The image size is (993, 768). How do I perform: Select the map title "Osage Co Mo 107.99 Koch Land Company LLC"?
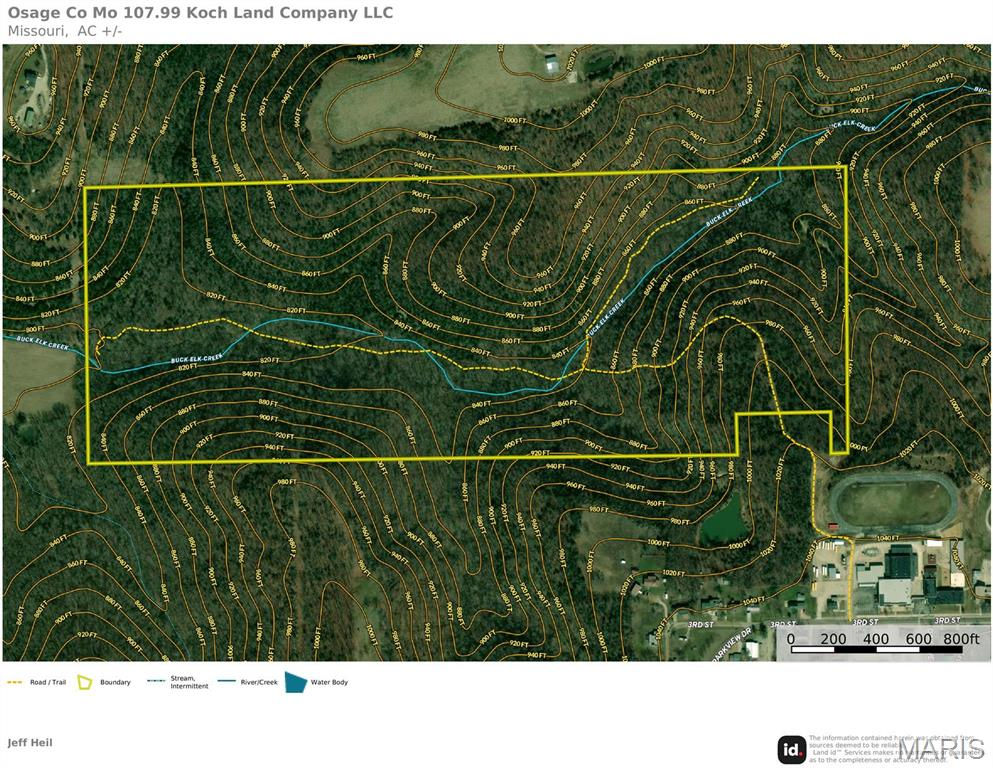[x=200, y=12]
